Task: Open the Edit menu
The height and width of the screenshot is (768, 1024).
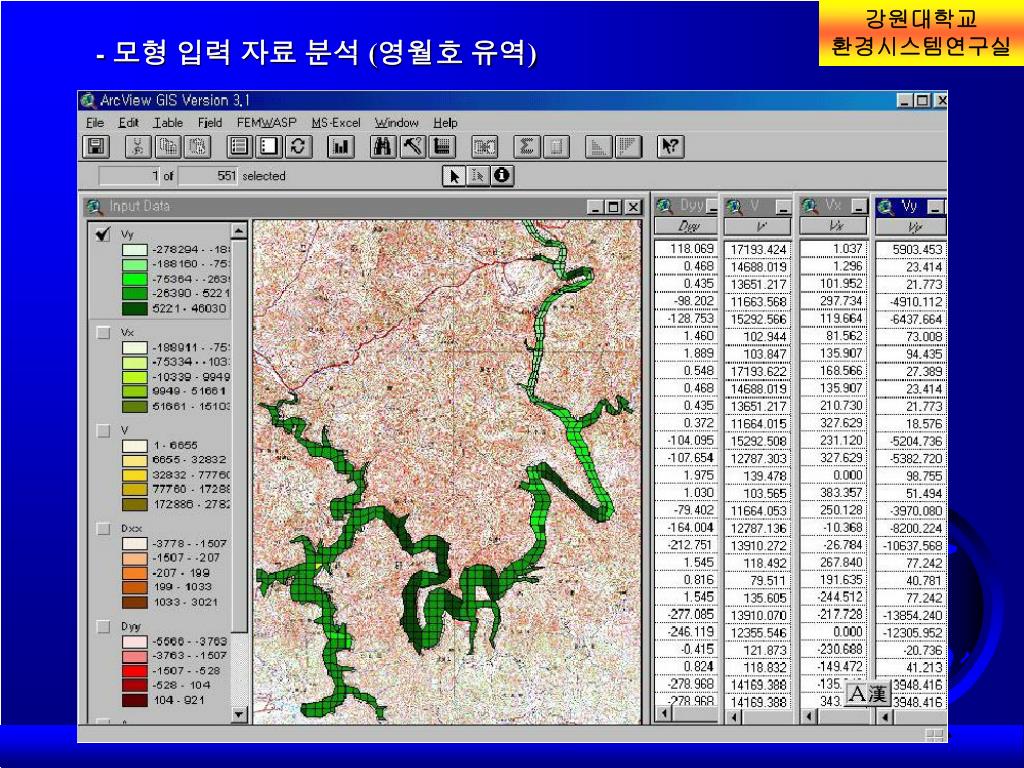Action: 128,123
